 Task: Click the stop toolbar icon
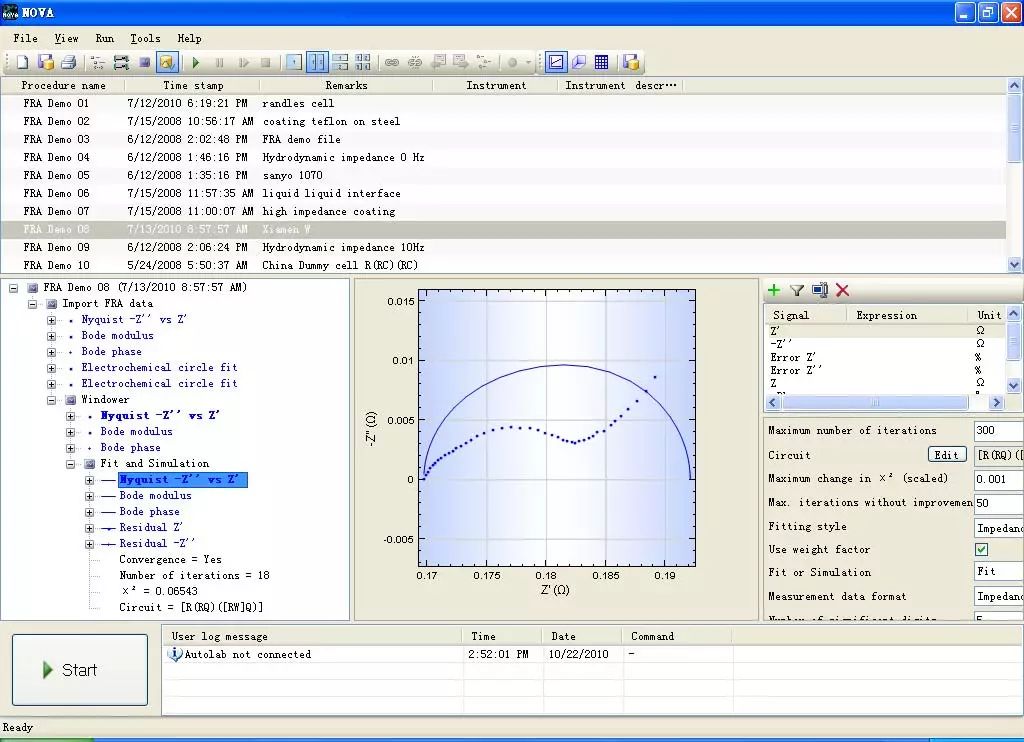click(266, 62)
